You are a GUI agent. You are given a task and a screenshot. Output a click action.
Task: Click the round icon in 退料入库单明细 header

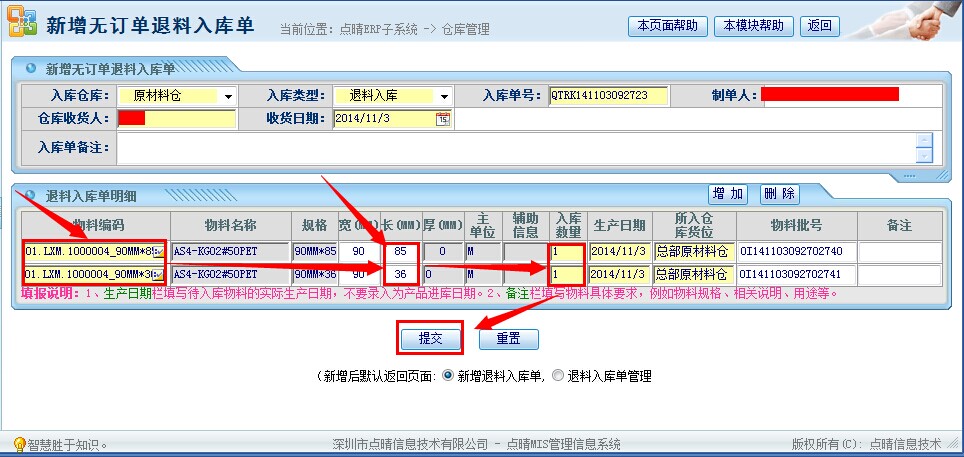(x=31, y=194)
